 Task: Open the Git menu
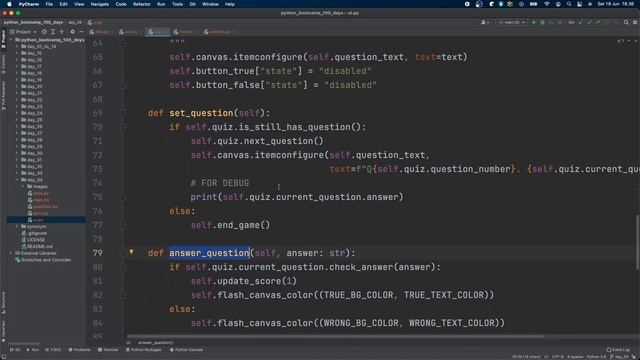192,4
